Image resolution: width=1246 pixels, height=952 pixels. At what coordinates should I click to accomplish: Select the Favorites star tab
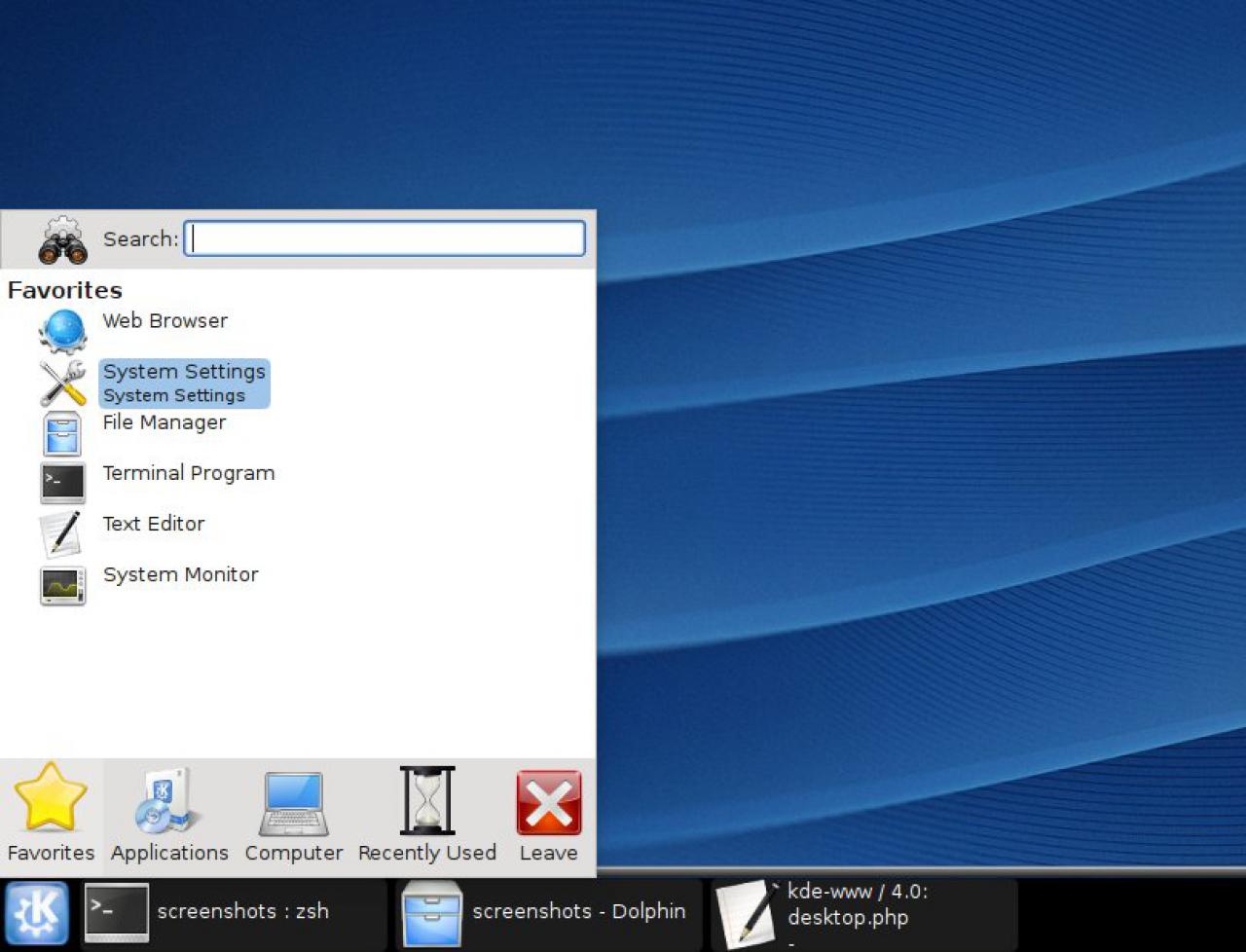[x=51, y=817]
